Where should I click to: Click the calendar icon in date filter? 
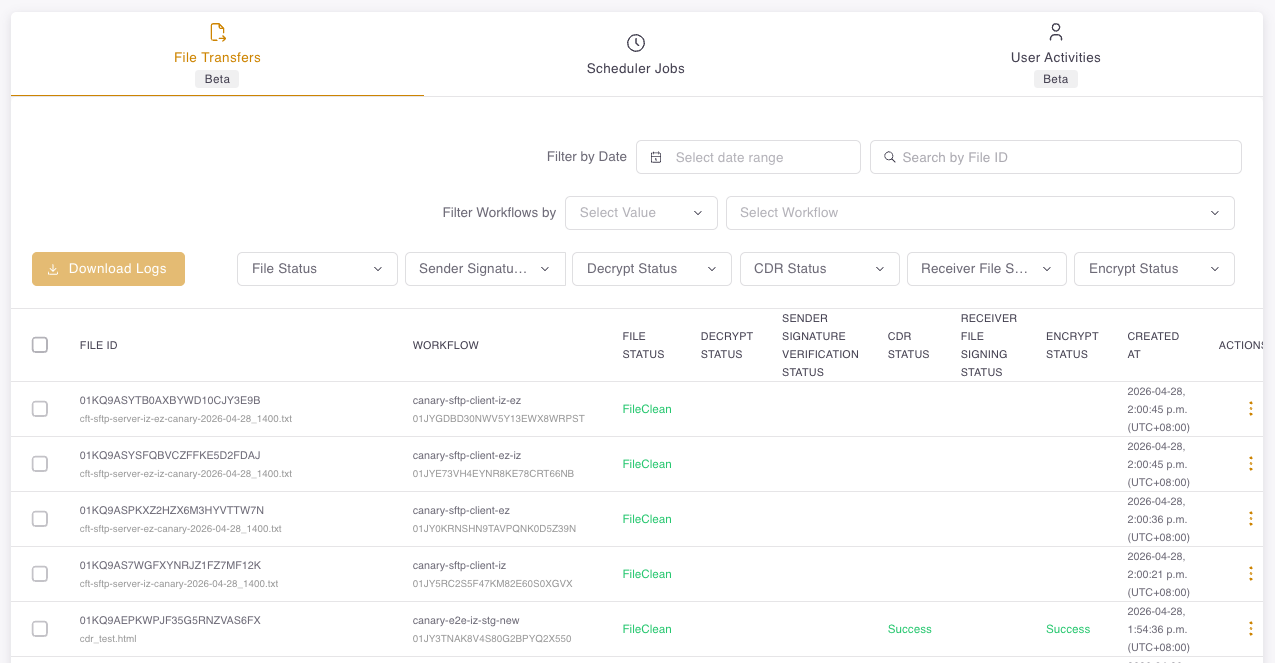point(657,157)
